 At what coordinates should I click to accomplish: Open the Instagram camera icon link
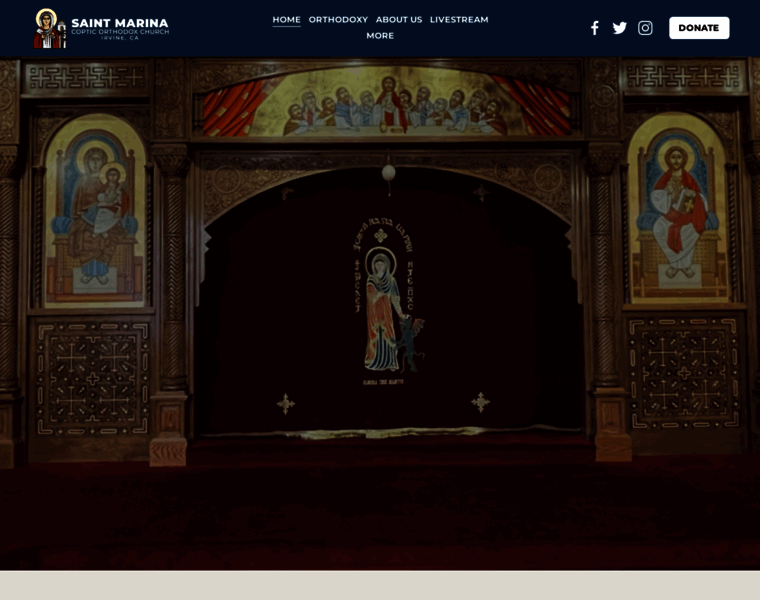pyautogui.click(x=645, y=28)
